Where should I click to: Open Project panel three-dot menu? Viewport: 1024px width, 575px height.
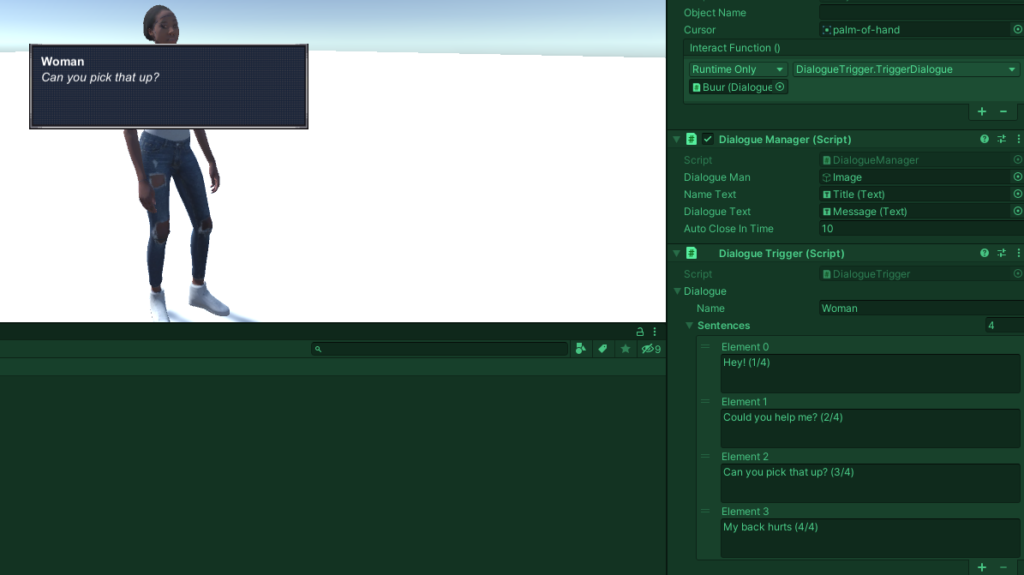pyautogui.click(x=655, y=331)
